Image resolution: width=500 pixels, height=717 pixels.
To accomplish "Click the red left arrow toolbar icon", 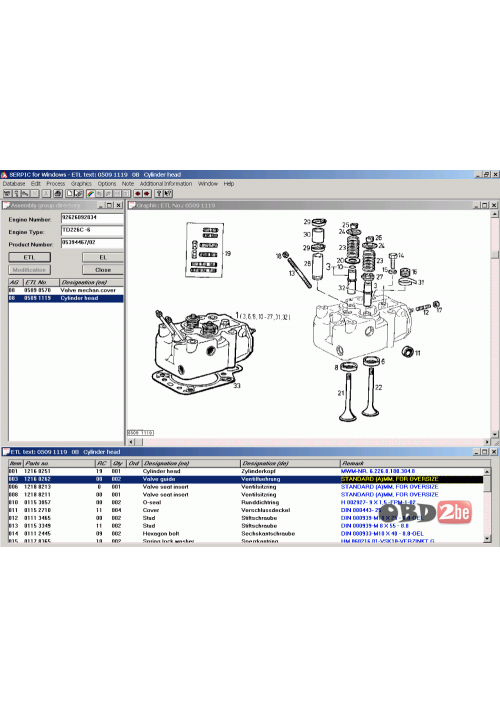I will (x=138, y=193).
